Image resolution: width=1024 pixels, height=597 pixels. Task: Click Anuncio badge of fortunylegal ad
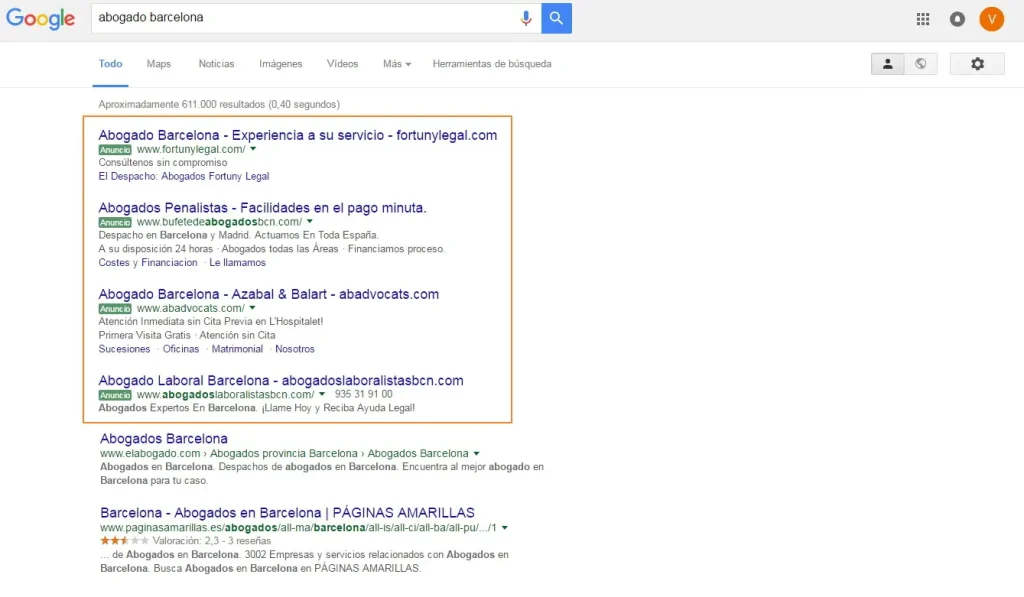[115, 150]
